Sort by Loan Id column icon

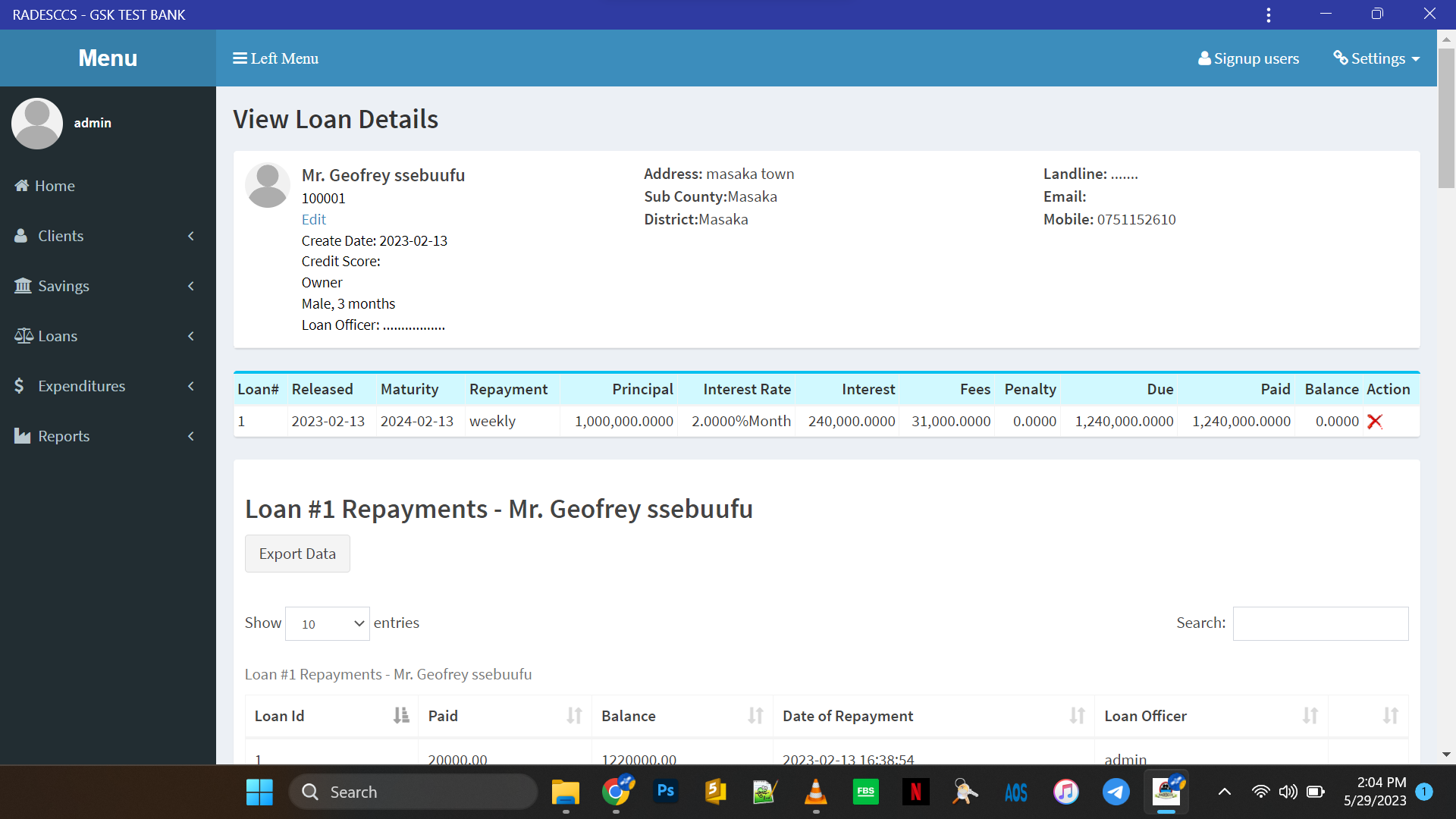point(400,716)
